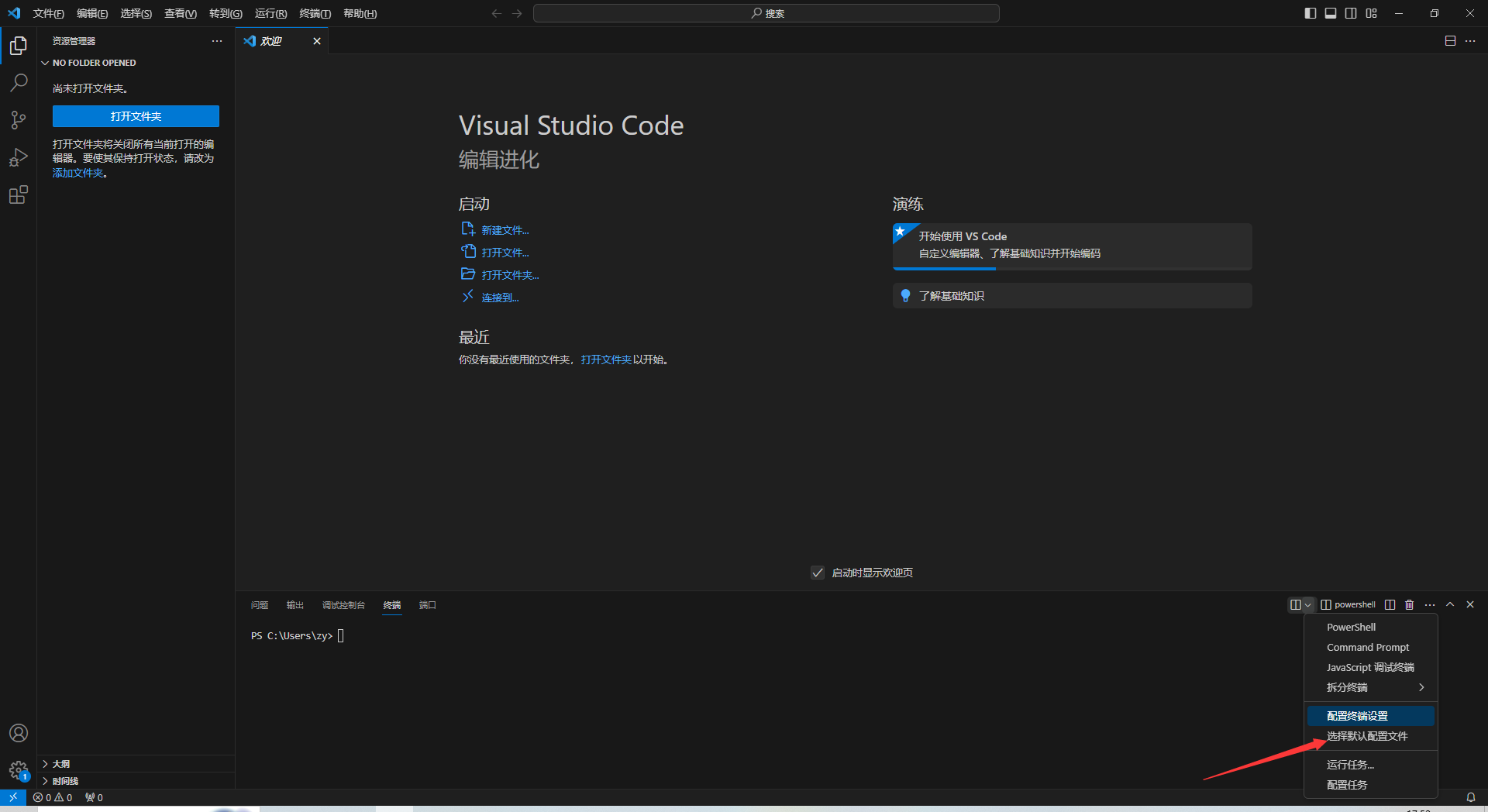Image resolution: width=1488 pixels, height=812 pixels.
Task: Uncheck 启动时显示欢迎页 checkbox
Action: pyautogui.click(x=818, y=573)
